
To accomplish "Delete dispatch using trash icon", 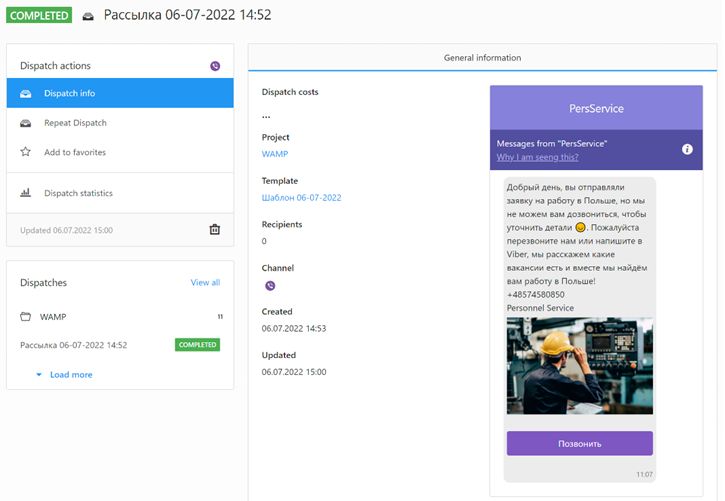I will click(215, 229).
